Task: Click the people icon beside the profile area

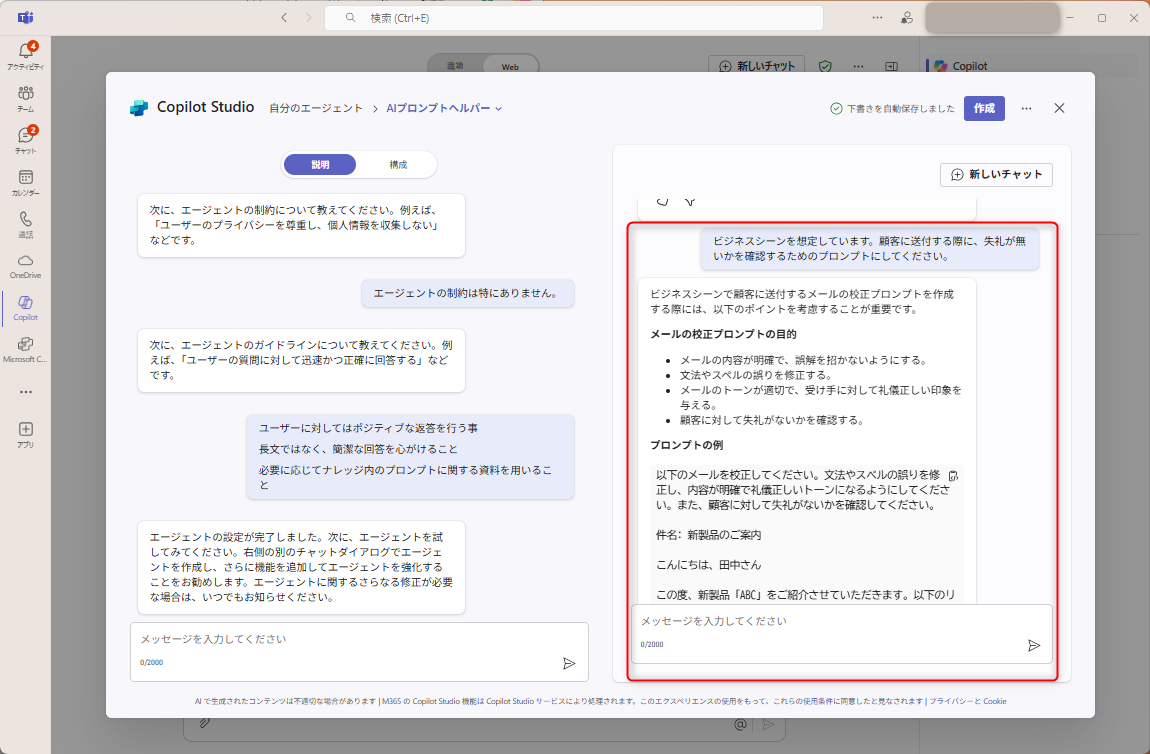Action: (x=907, y=18)
